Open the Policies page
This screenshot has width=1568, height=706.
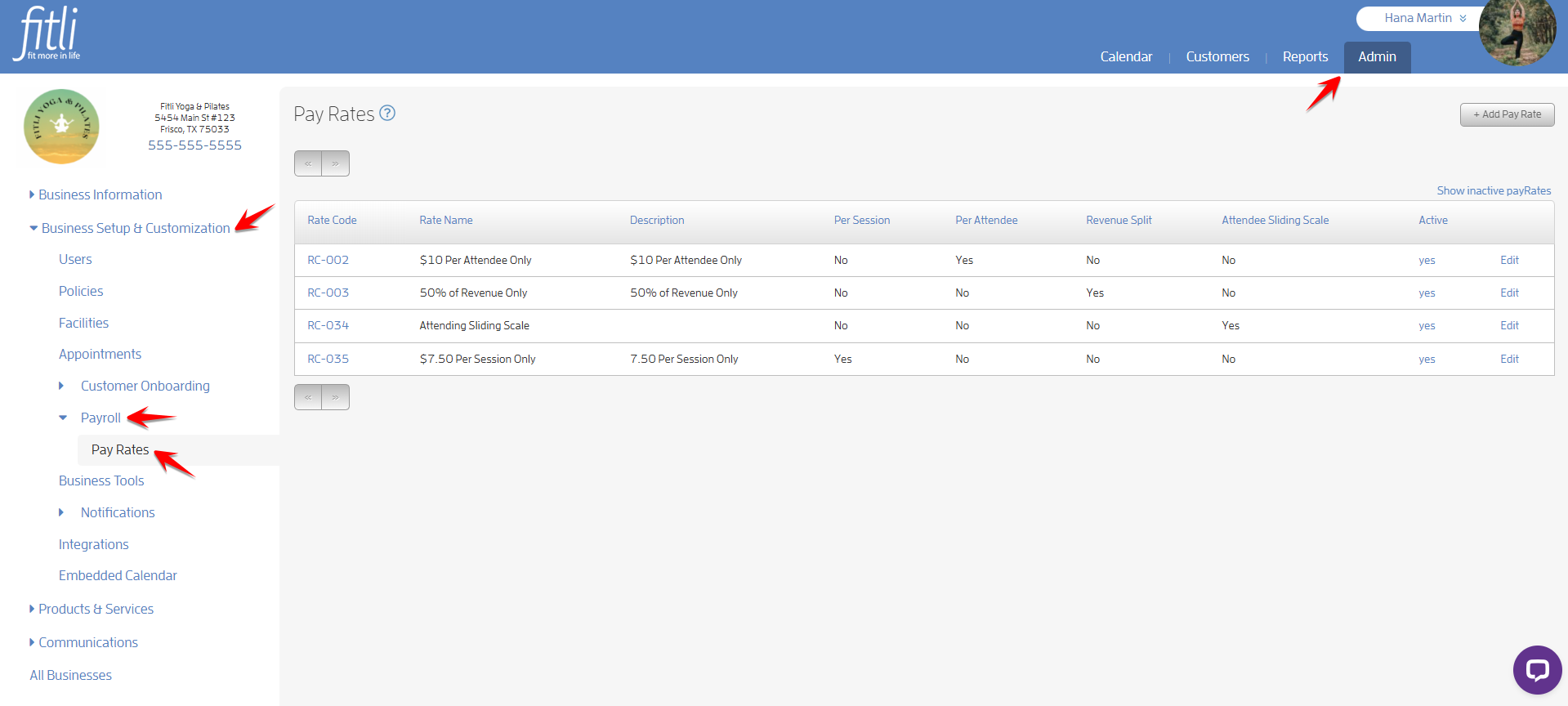click(81, 291)
